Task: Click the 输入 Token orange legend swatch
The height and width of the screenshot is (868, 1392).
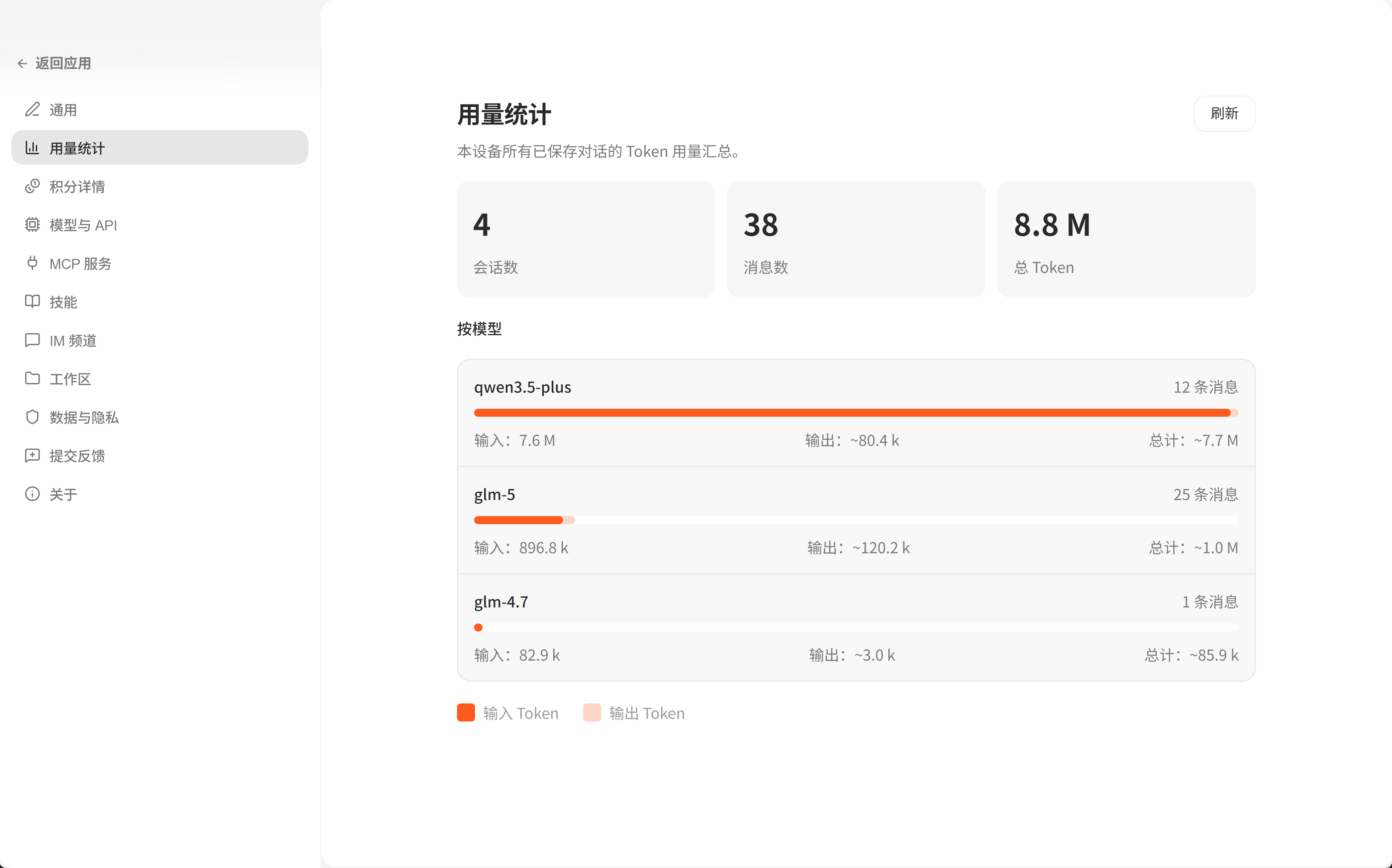Action: 466,712
